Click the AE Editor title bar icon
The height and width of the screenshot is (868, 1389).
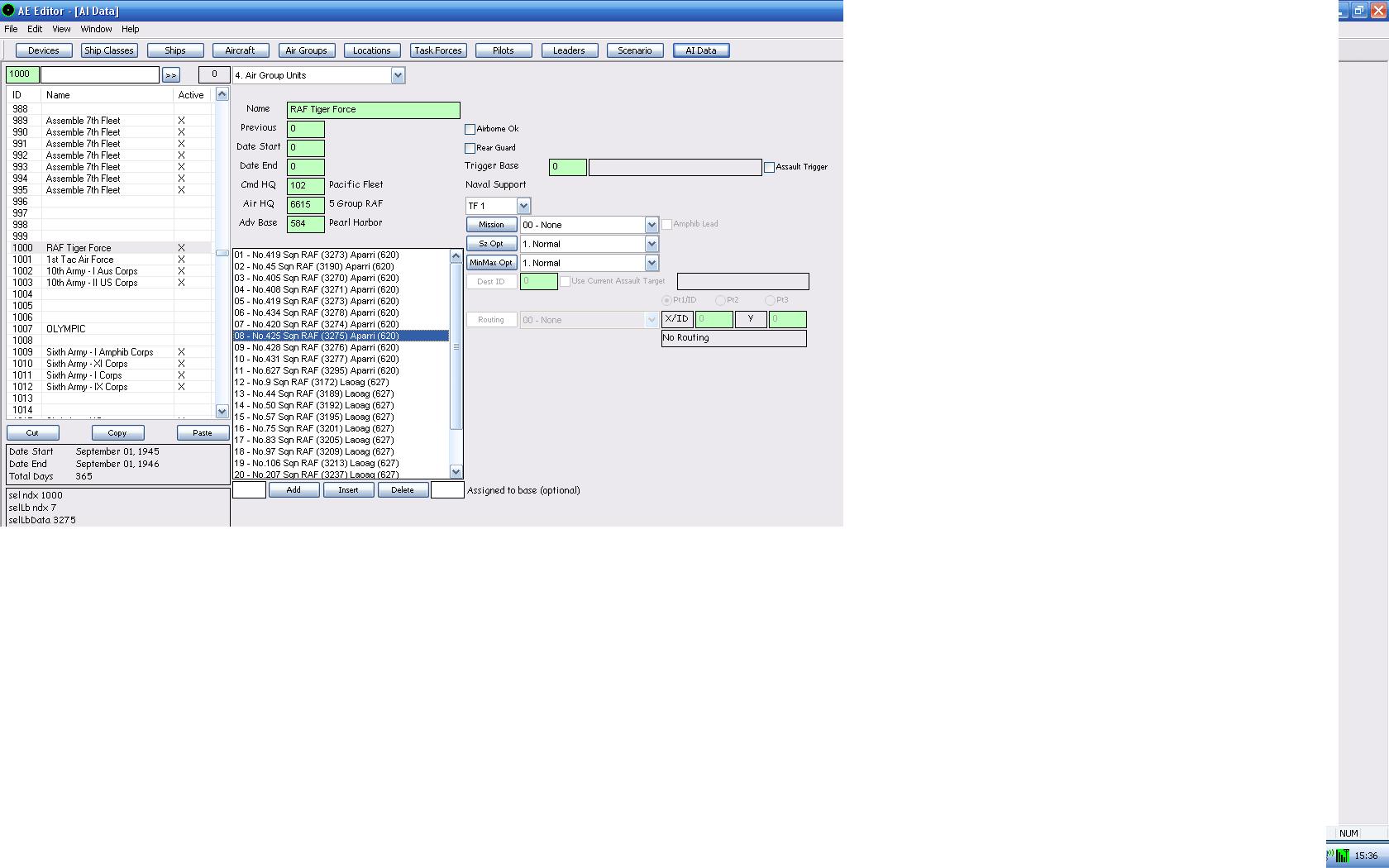(x=7, y=11)
